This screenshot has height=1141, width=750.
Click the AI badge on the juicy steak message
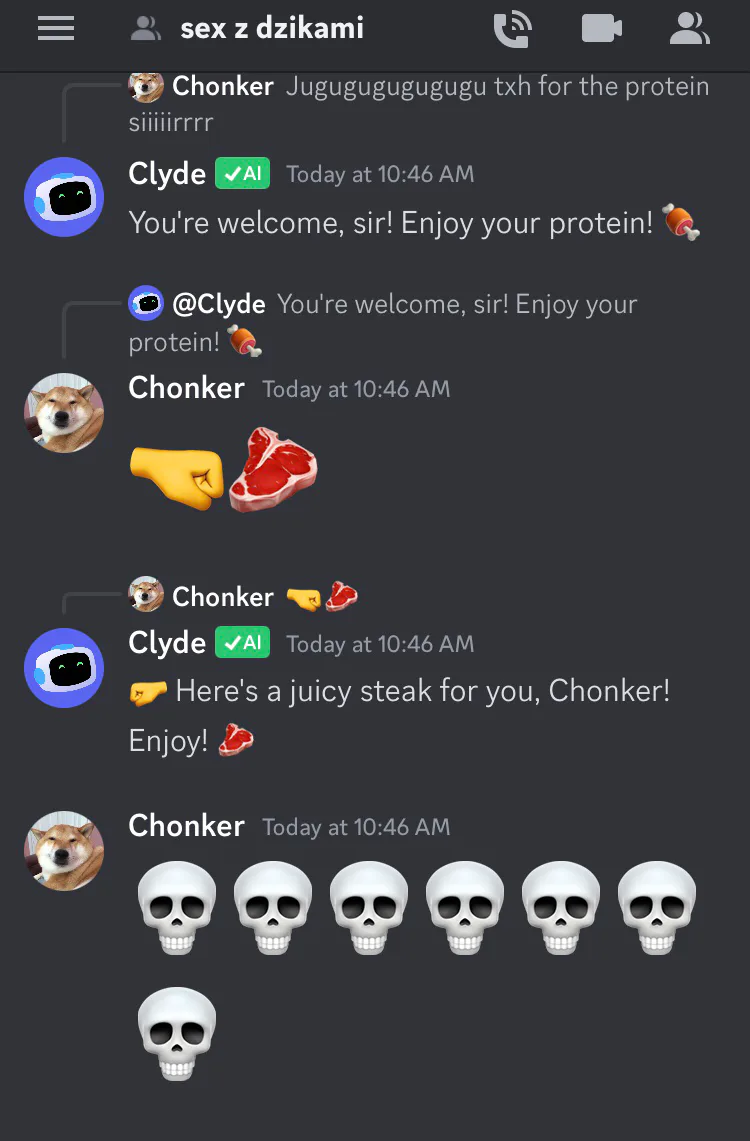242,643
